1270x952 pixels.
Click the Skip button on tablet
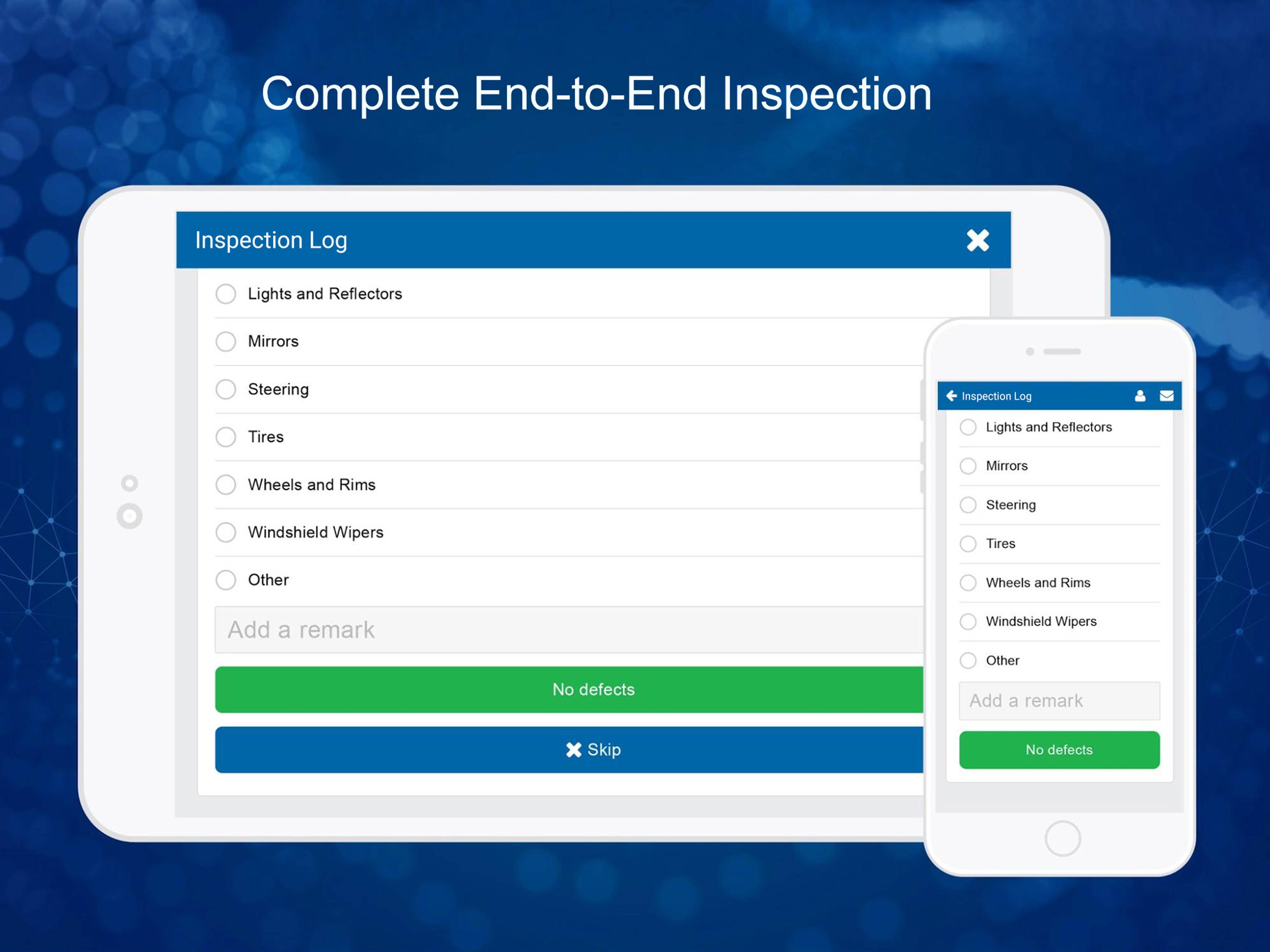tap(594, 749)
